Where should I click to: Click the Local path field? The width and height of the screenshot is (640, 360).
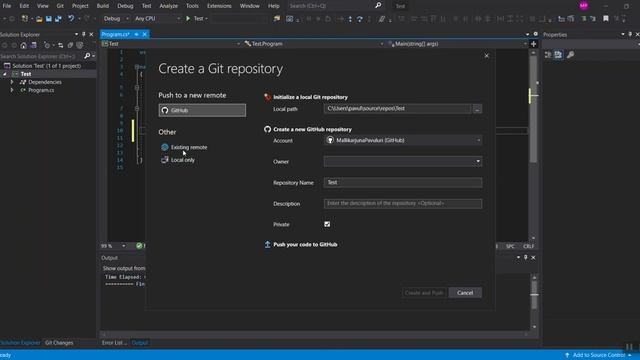398,109
